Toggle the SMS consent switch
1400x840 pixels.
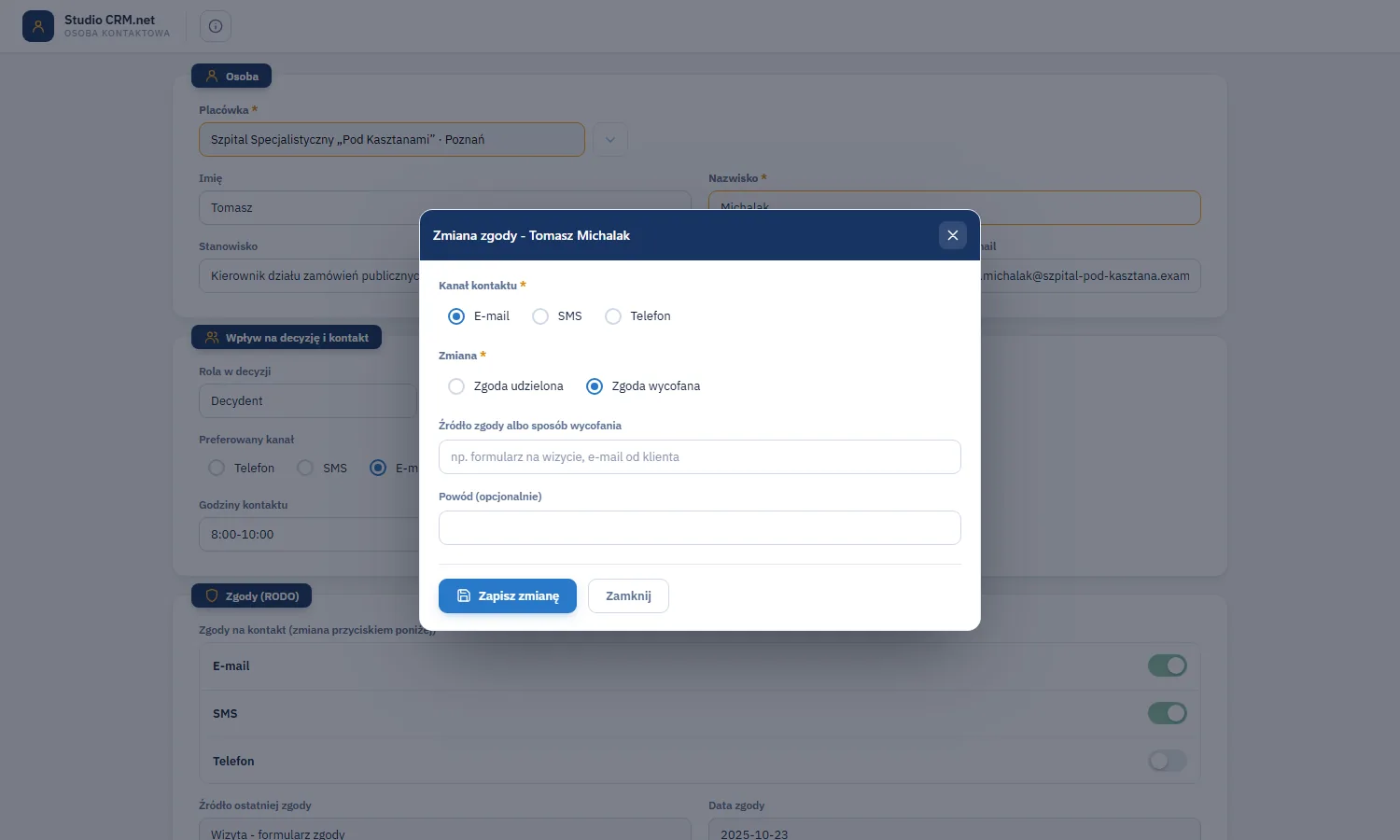(x=1168, y=714)
